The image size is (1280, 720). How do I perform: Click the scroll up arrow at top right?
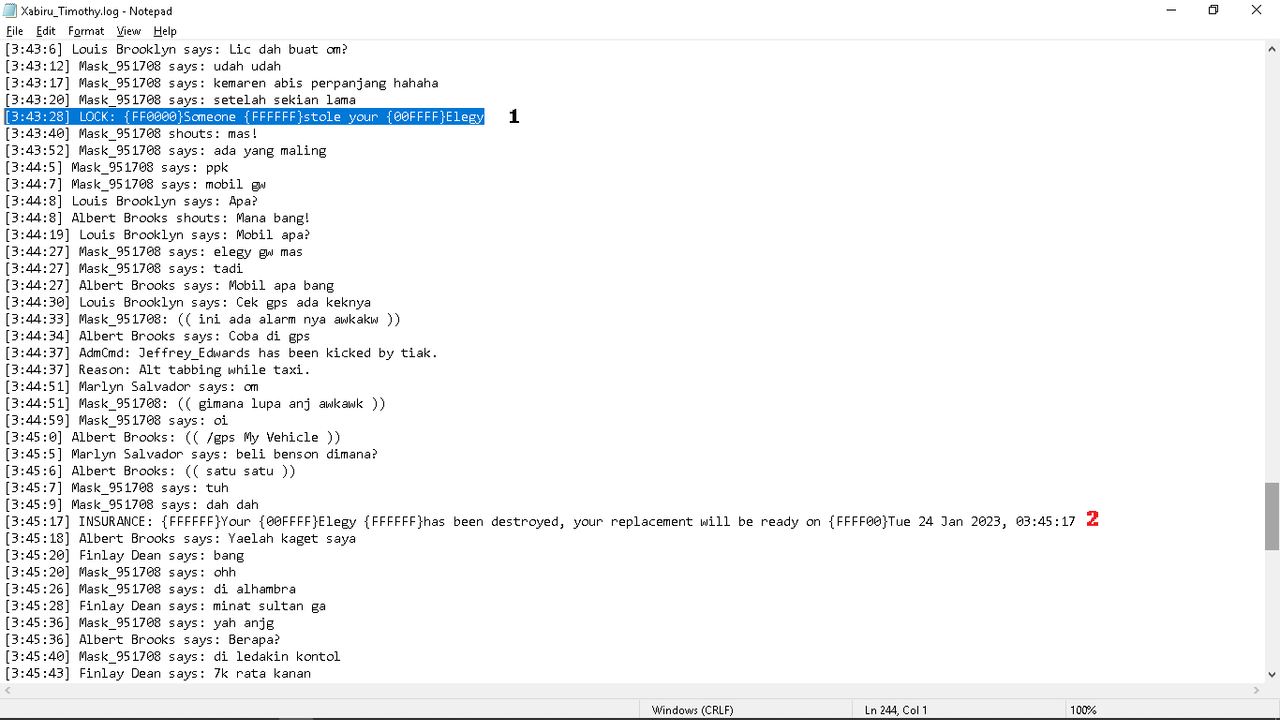[1271, 49]
